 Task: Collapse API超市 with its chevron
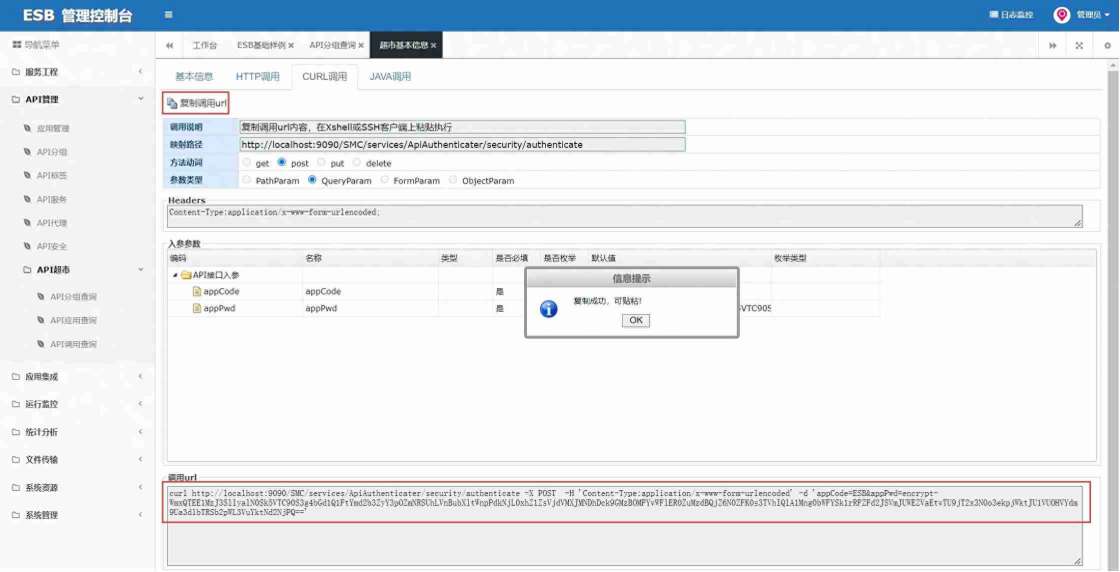pyautogui.click(x=141, y=269)
